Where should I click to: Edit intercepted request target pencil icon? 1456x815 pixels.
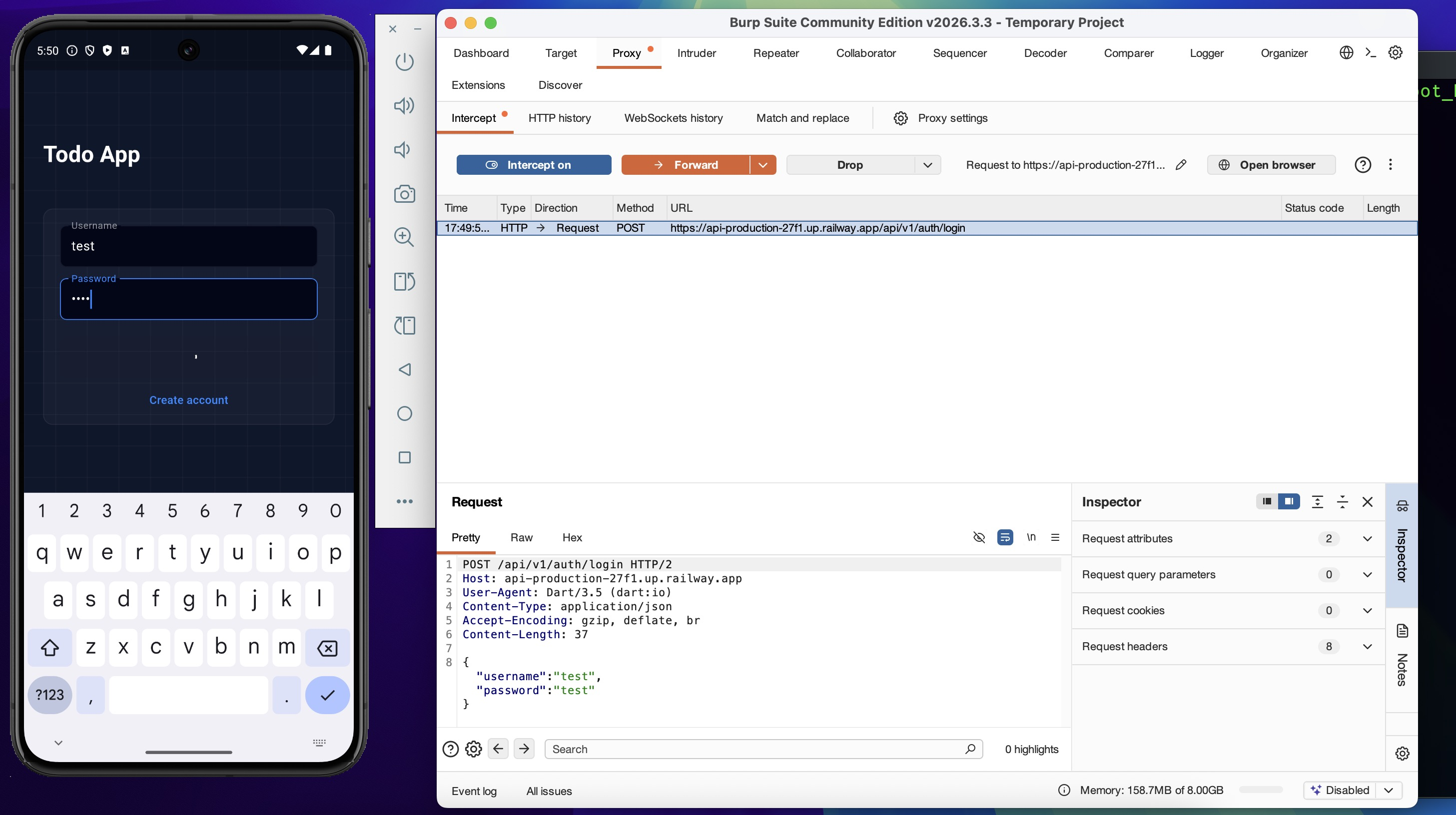[x=1181, y=165]
